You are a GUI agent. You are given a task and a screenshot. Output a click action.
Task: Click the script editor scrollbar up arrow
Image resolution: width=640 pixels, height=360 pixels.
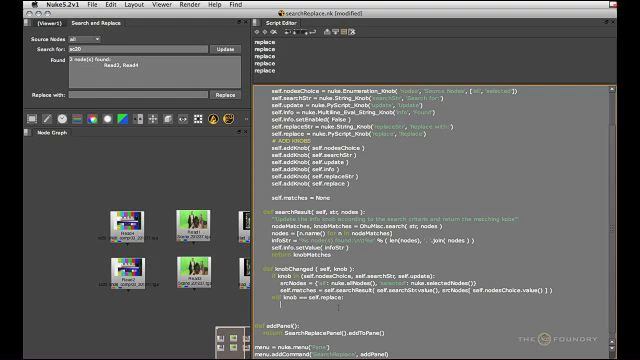(612, 89)
